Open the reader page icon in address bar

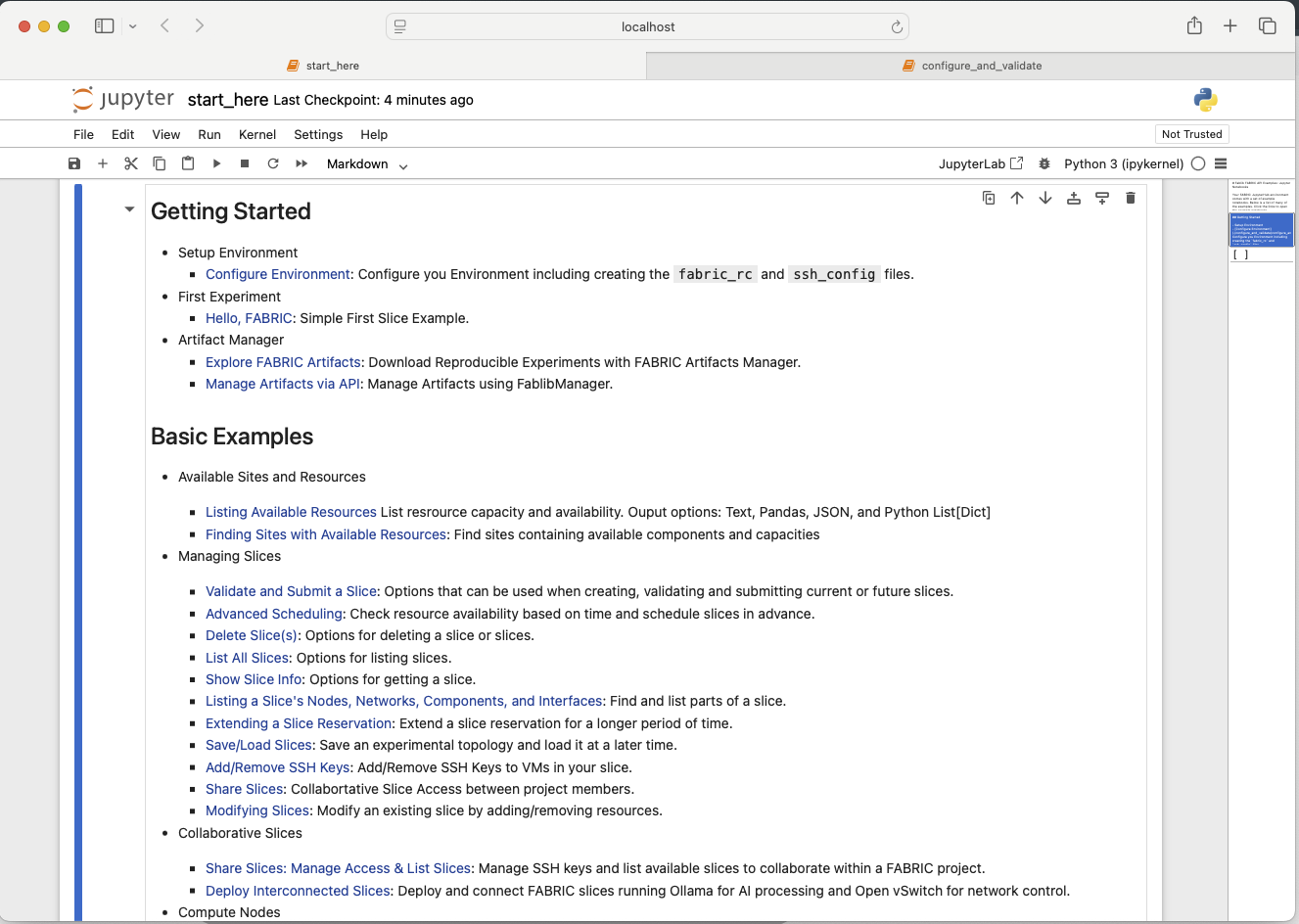point(400,26)
